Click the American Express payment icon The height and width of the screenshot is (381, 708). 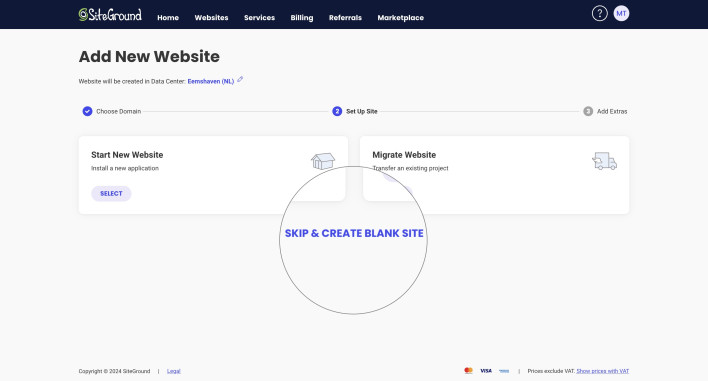[x=504, y=371]
